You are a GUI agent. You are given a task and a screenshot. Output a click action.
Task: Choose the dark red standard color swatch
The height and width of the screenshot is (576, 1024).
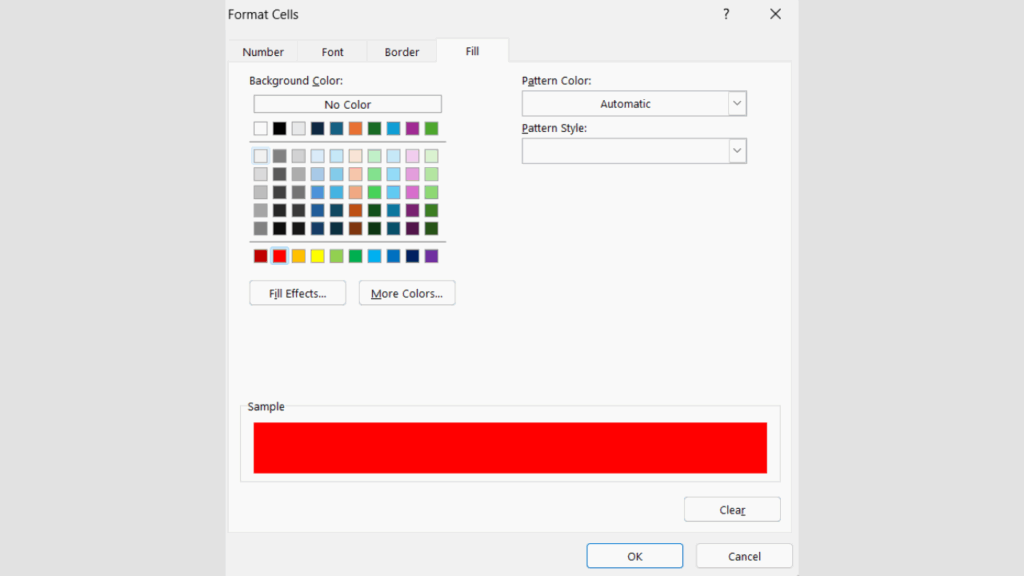coord(261,256)
